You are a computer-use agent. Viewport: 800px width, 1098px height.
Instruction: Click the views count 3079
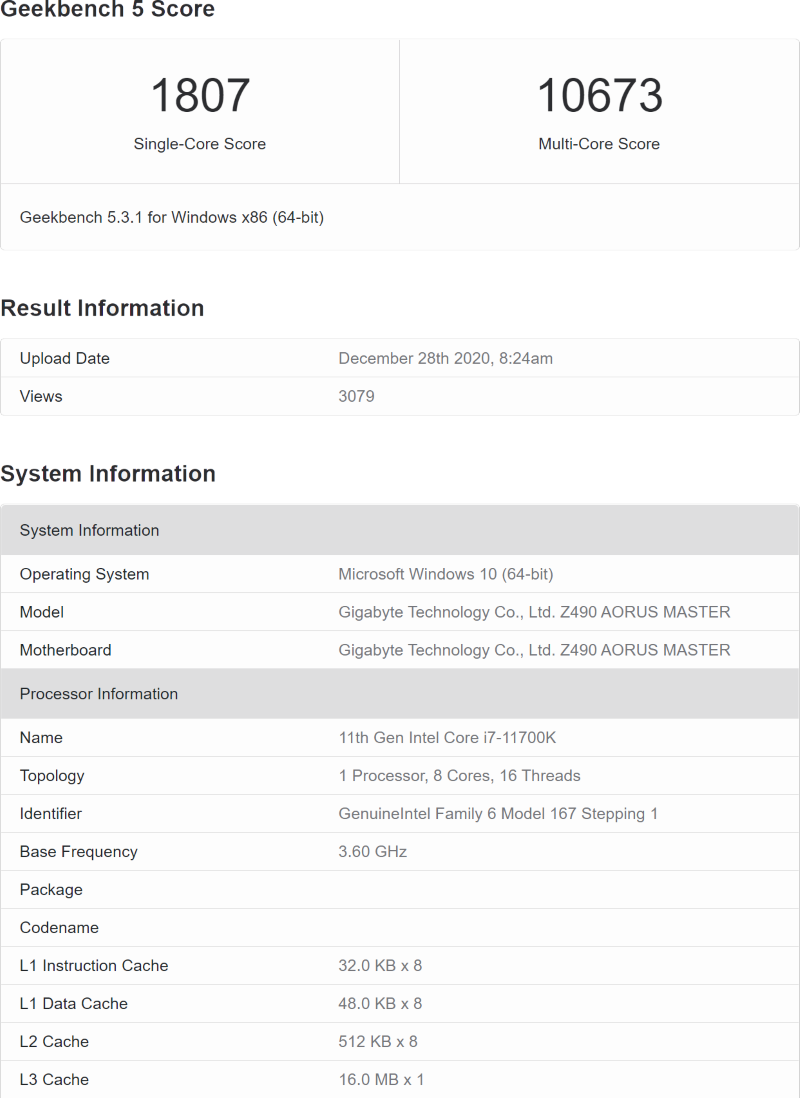[x=356, y=396]
